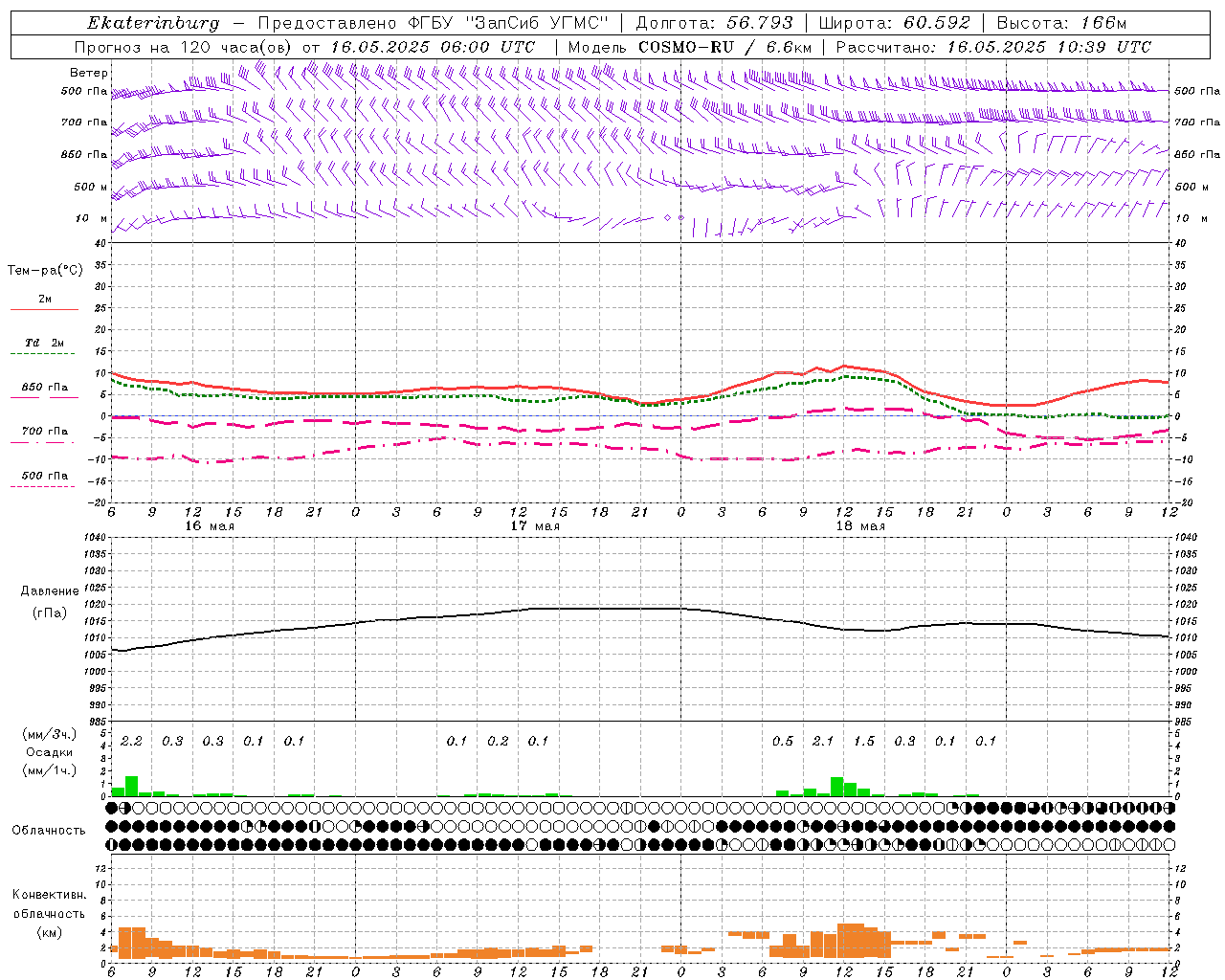The width and height of the screenshot is (1225, 980).
Task: Click the 'Модель COSMO-RU / 6.6км' text
Action: point(690,47)
